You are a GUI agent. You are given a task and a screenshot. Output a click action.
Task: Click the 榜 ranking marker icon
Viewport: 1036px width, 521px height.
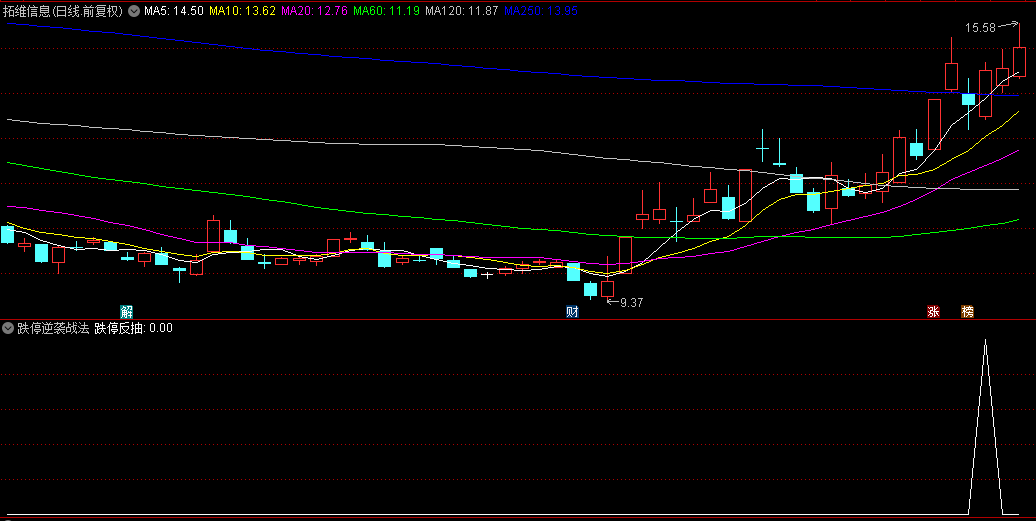[967, 312]
